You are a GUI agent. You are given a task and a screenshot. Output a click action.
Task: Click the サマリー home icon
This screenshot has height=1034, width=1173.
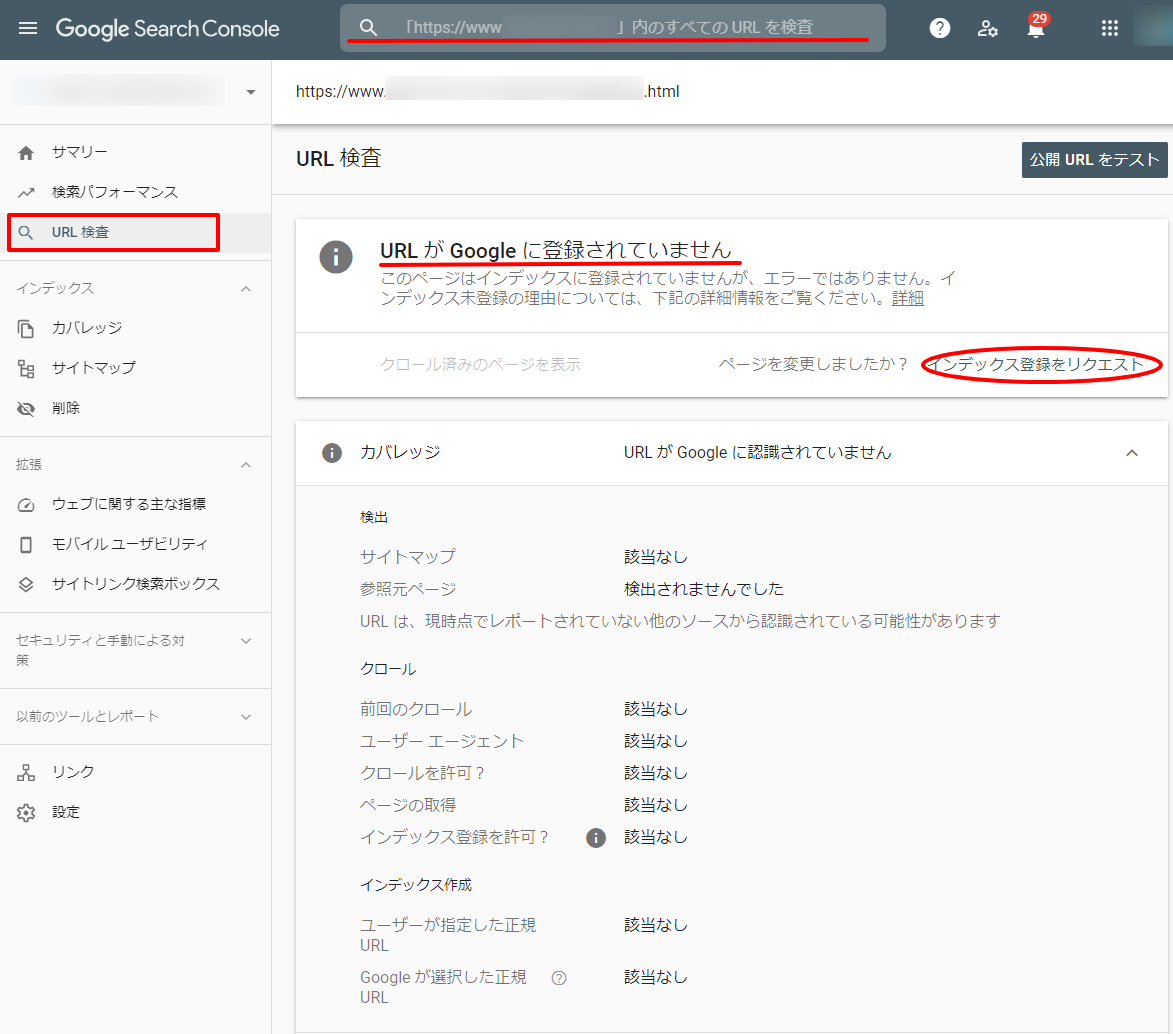point(26,153)
